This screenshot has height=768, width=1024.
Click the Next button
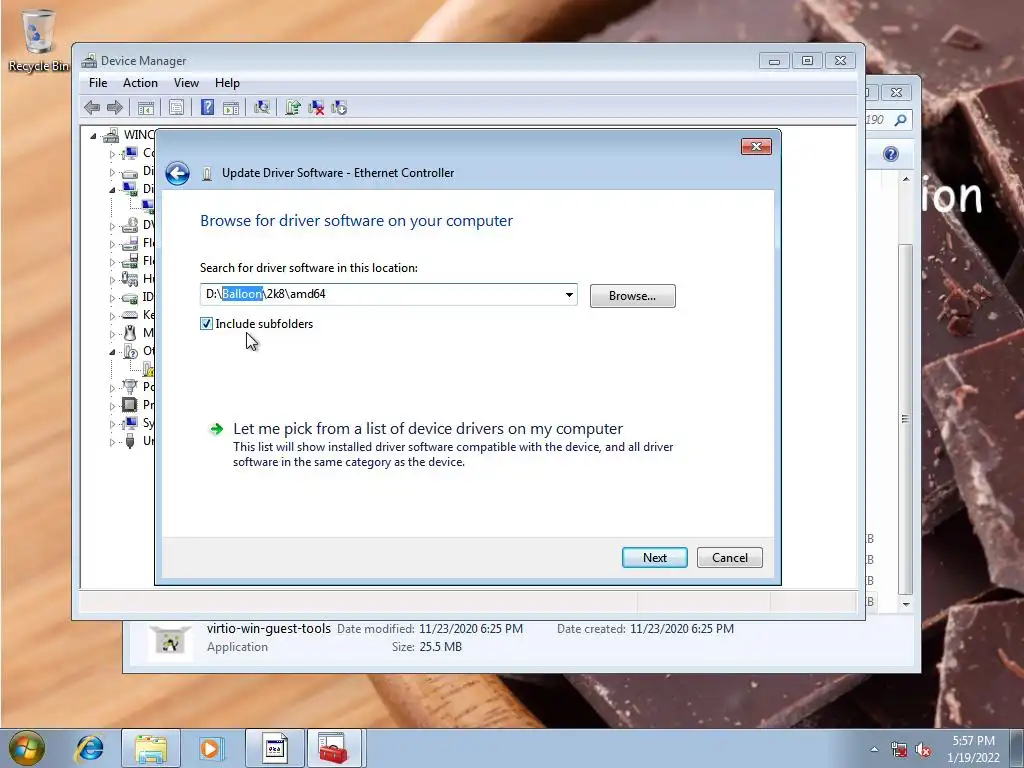click(654, 558)
